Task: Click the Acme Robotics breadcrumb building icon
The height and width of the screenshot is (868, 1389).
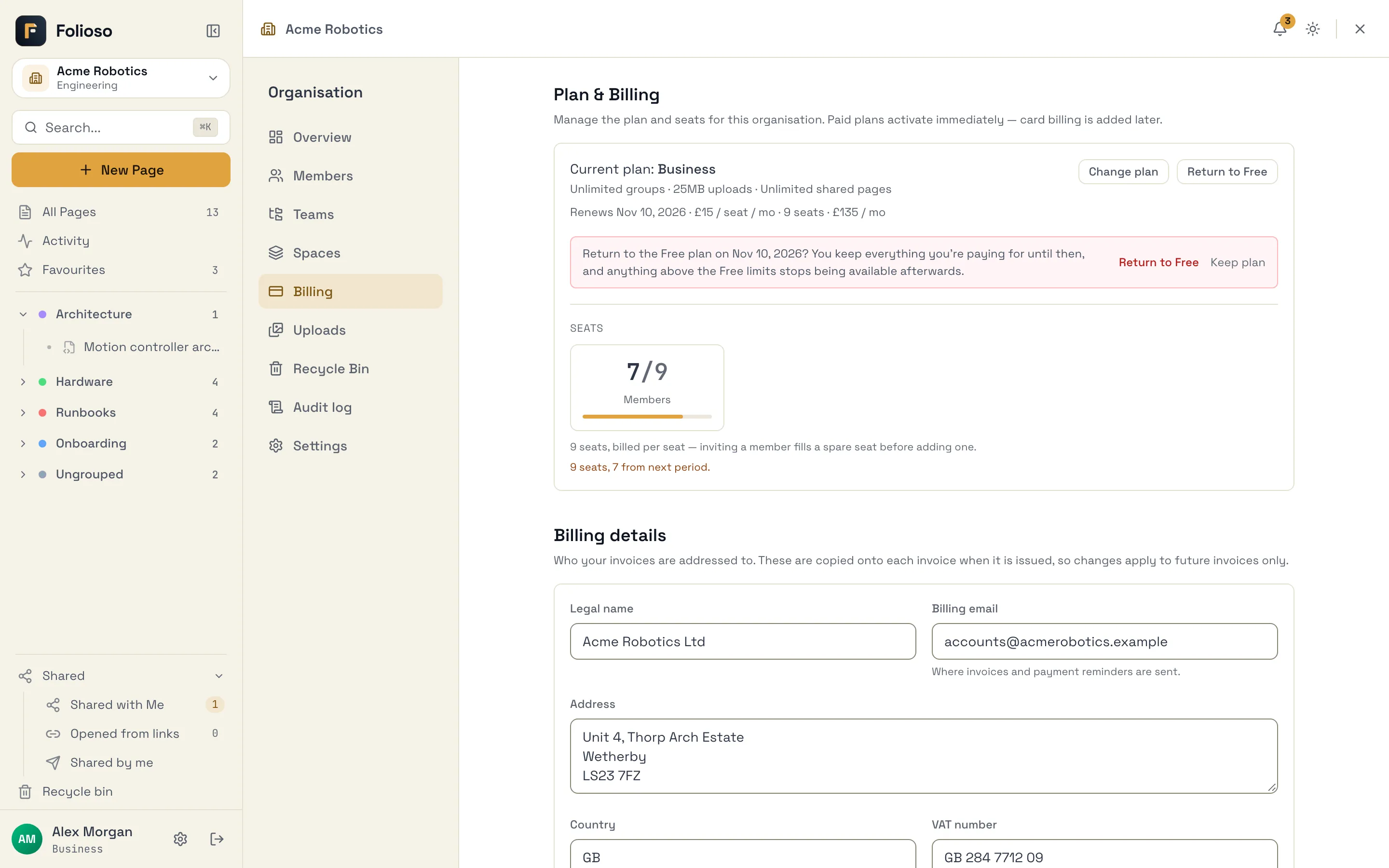Action: 268,29
